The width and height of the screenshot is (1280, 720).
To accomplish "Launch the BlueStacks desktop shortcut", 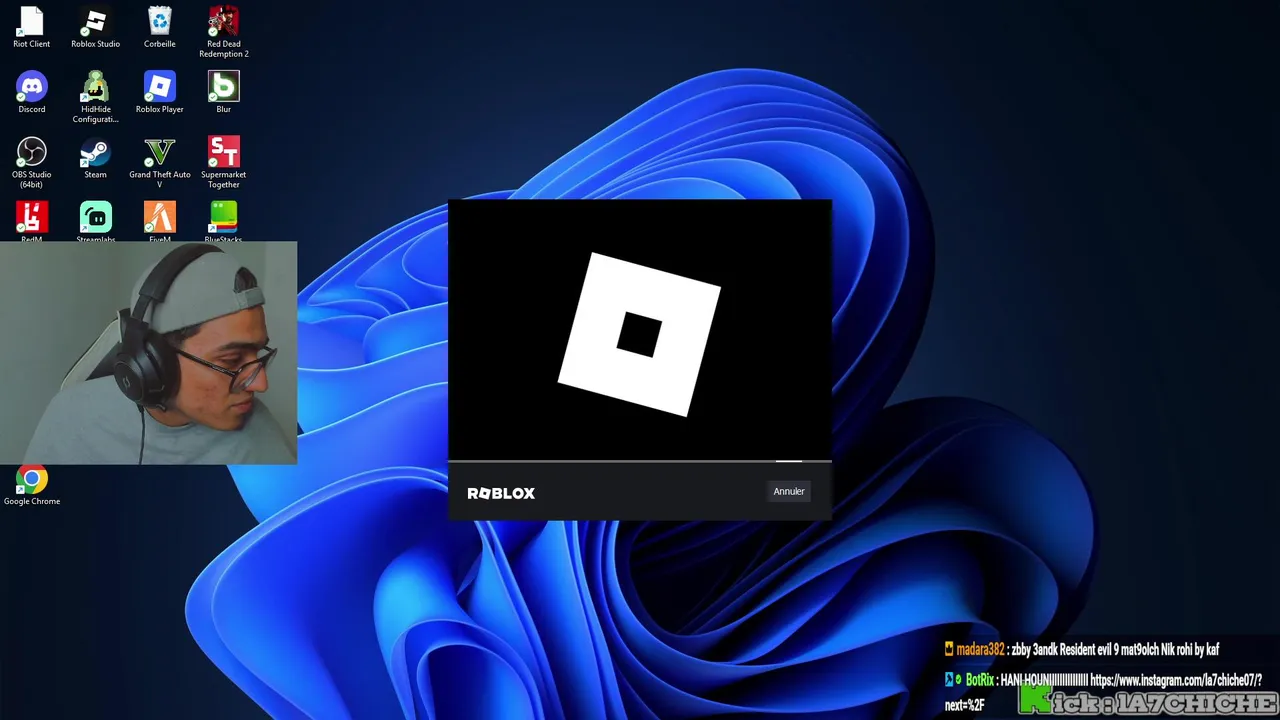I will click(223, 221).
